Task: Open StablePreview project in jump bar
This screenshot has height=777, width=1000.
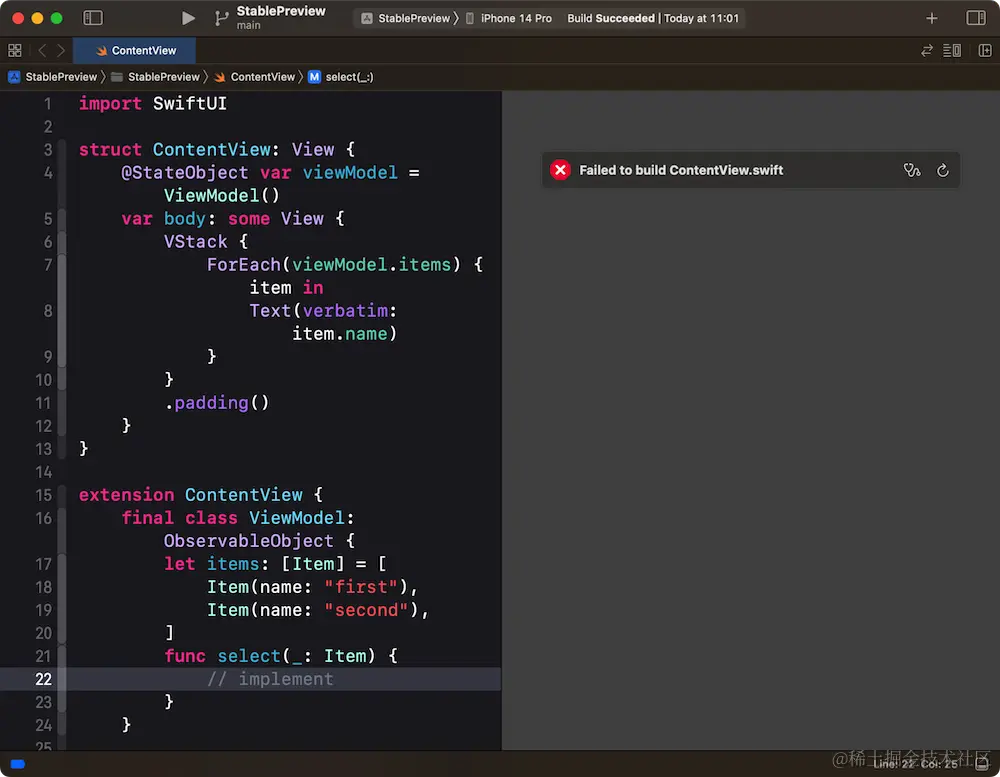Action: pyautogui.click(x=53, y=77)
